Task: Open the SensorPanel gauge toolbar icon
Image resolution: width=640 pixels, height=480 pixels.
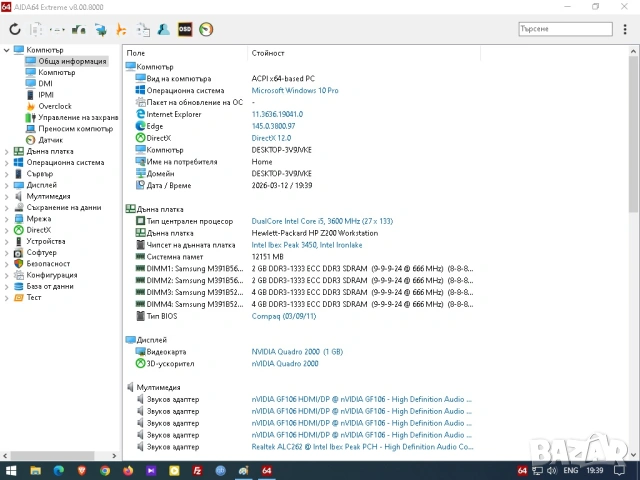Action: pos(206,29)
